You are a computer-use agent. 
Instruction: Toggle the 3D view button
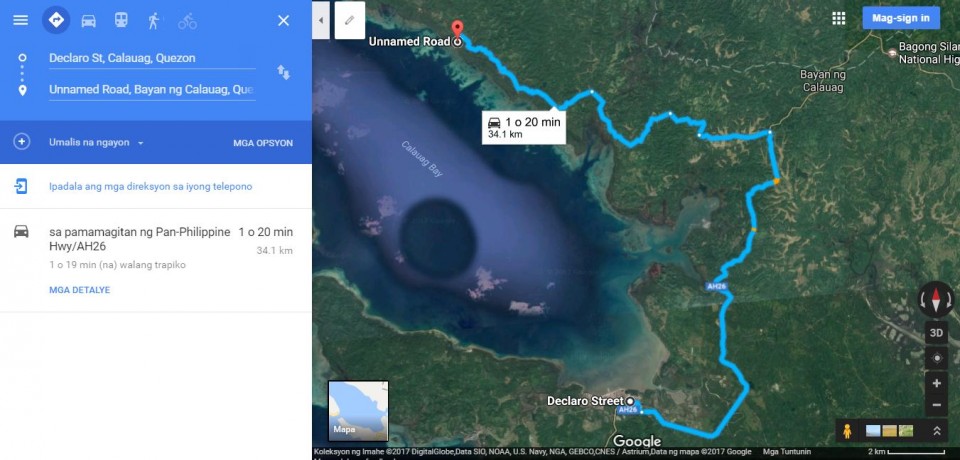coord(936,333)
